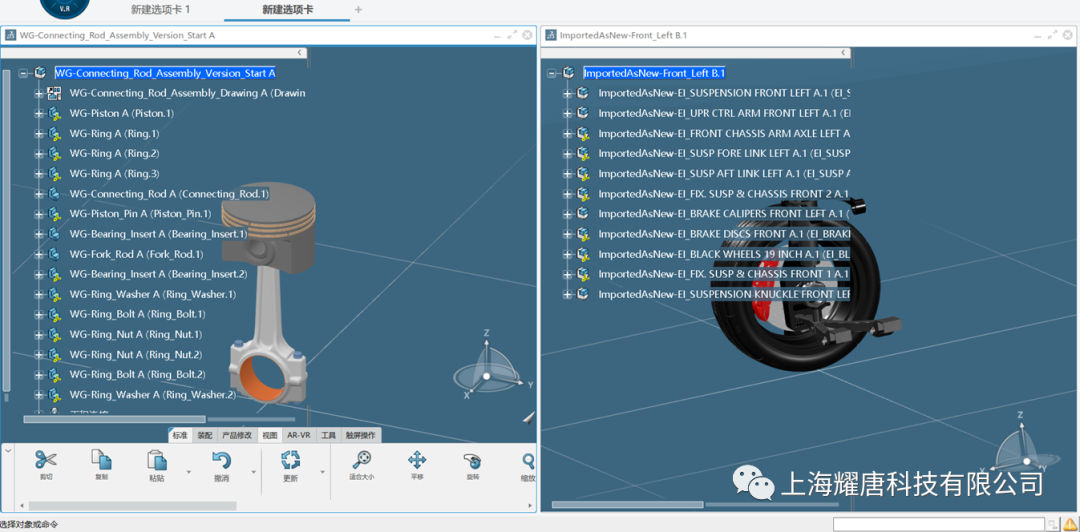
Task: Select the Zoom (缩放) magnifier tool
Action: click(528, 460)
